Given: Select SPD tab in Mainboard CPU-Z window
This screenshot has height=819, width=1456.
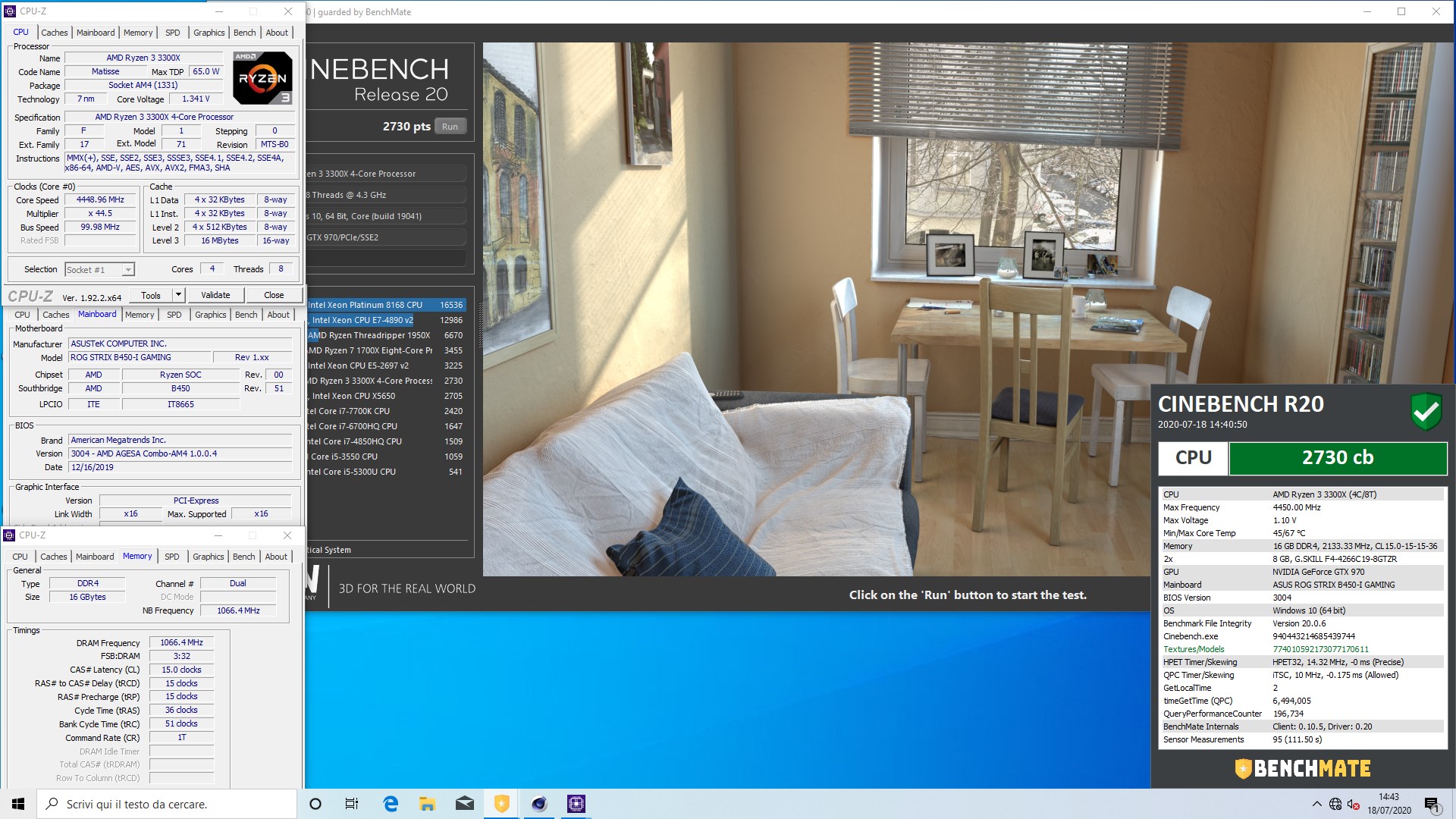Looking at the screenshot, I should [x=174, y=315].
